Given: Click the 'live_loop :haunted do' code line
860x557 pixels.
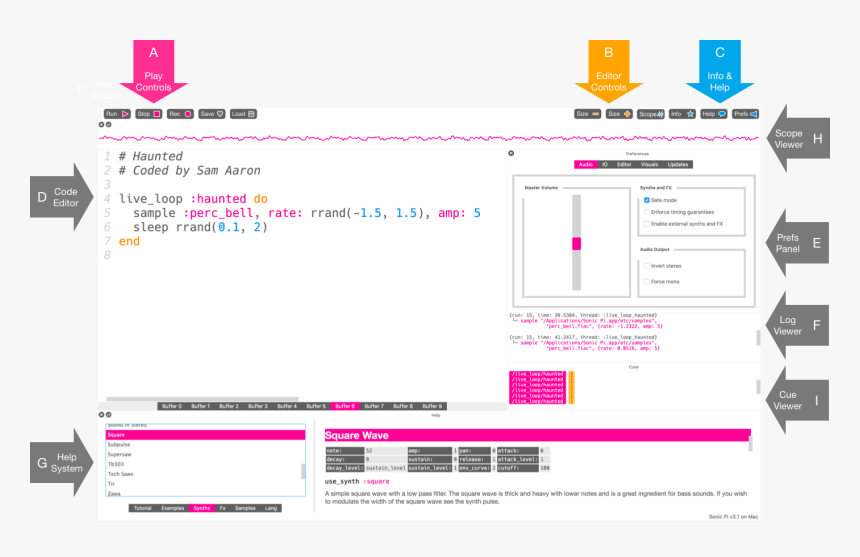Looking at the screenshot, I should pyautogui.click(x=193, y=198).
